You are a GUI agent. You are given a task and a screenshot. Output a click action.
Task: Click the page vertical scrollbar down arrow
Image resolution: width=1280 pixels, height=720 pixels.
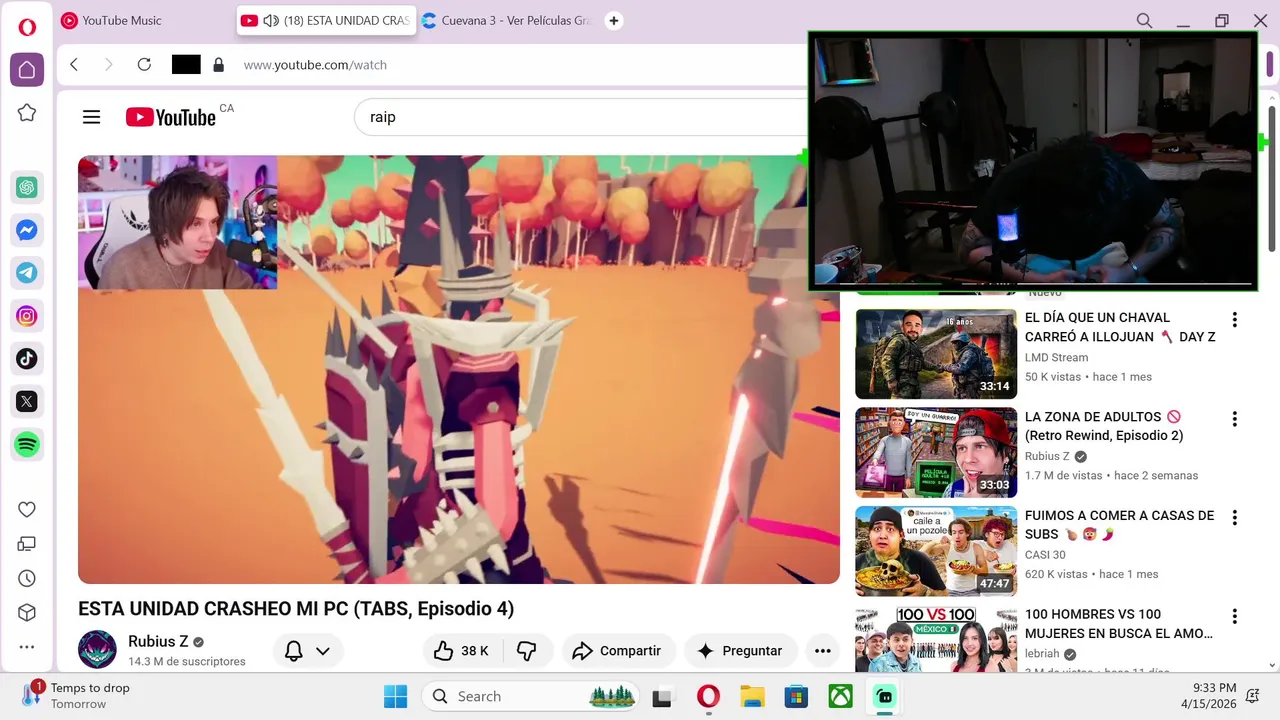(x=1271, y=664)
